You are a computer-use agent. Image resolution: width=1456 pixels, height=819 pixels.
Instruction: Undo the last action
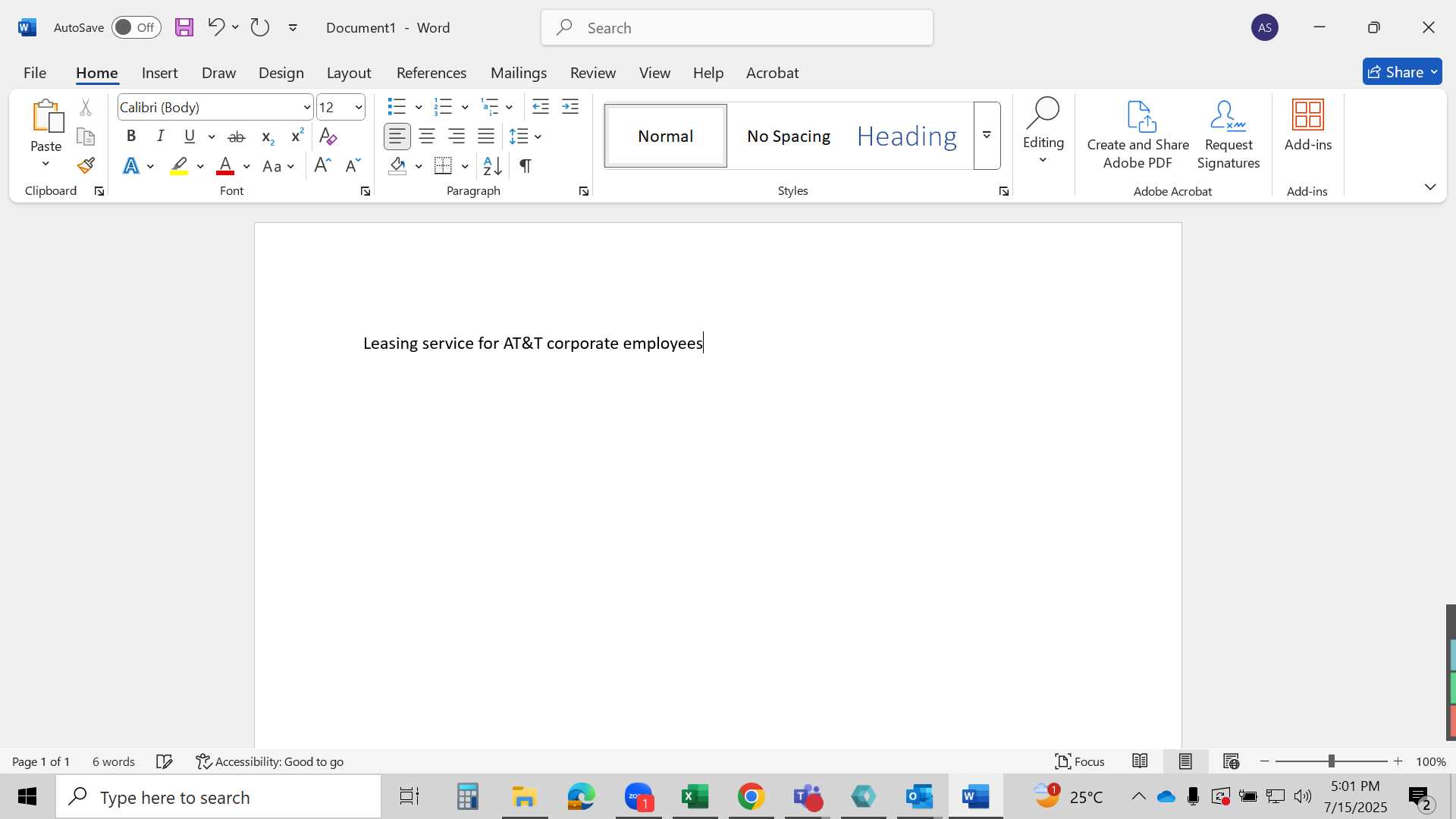(216, 27)
